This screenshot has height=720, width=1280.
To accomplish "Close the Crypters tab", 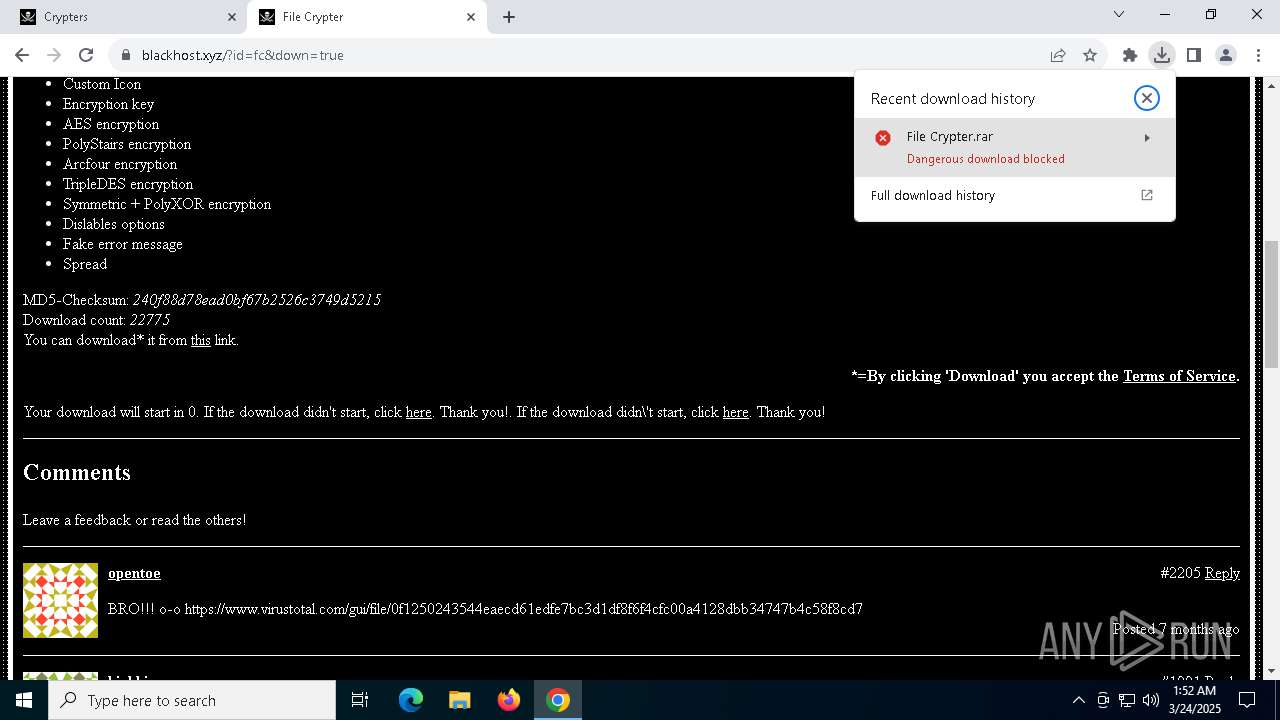I will 232,17.
